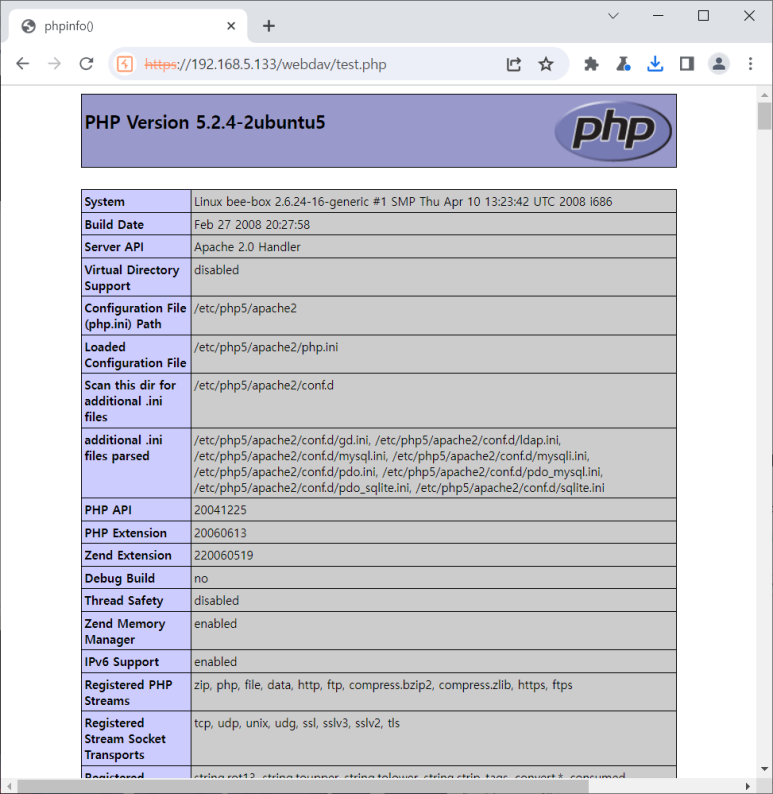Click the vertical scrollbar thumb
This screenshot has height=794, width=773.
tap(764, 116)
